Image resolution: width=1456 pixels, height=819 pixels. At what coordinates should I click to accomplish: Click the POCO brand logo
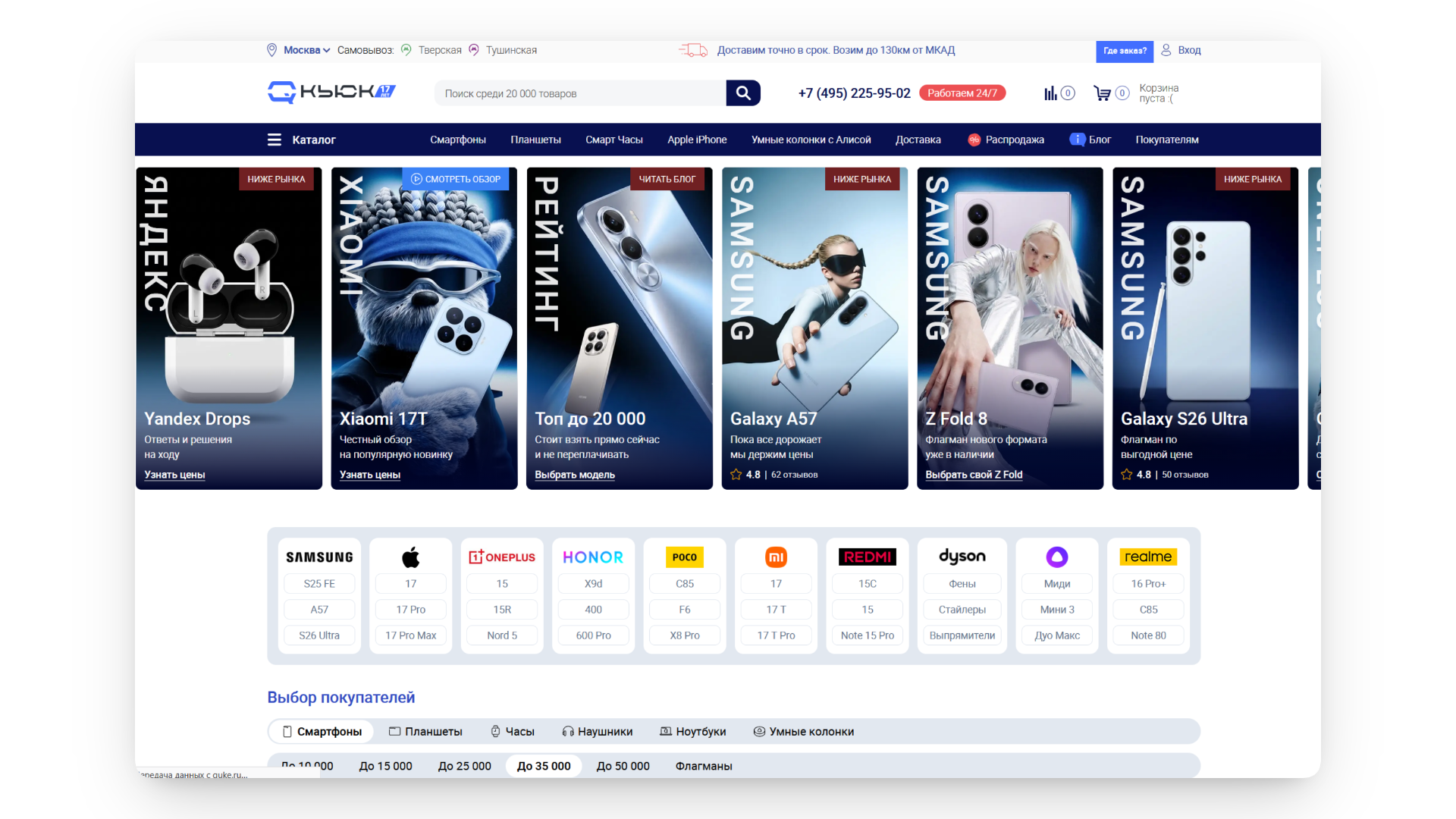pos(685,557)
